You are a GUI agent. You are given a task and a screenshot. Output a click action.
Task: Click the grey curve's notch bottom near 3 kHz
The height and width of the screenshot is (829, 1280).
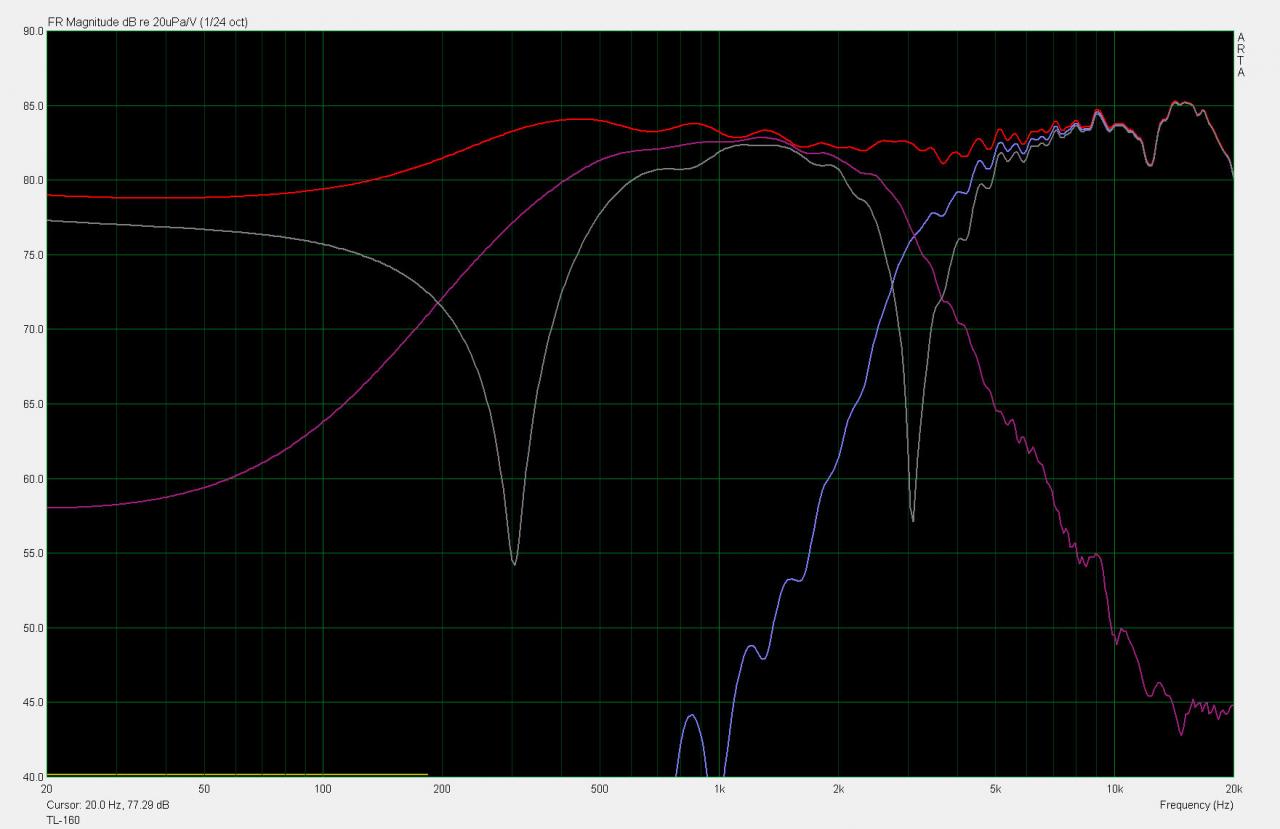pos(913,519)
